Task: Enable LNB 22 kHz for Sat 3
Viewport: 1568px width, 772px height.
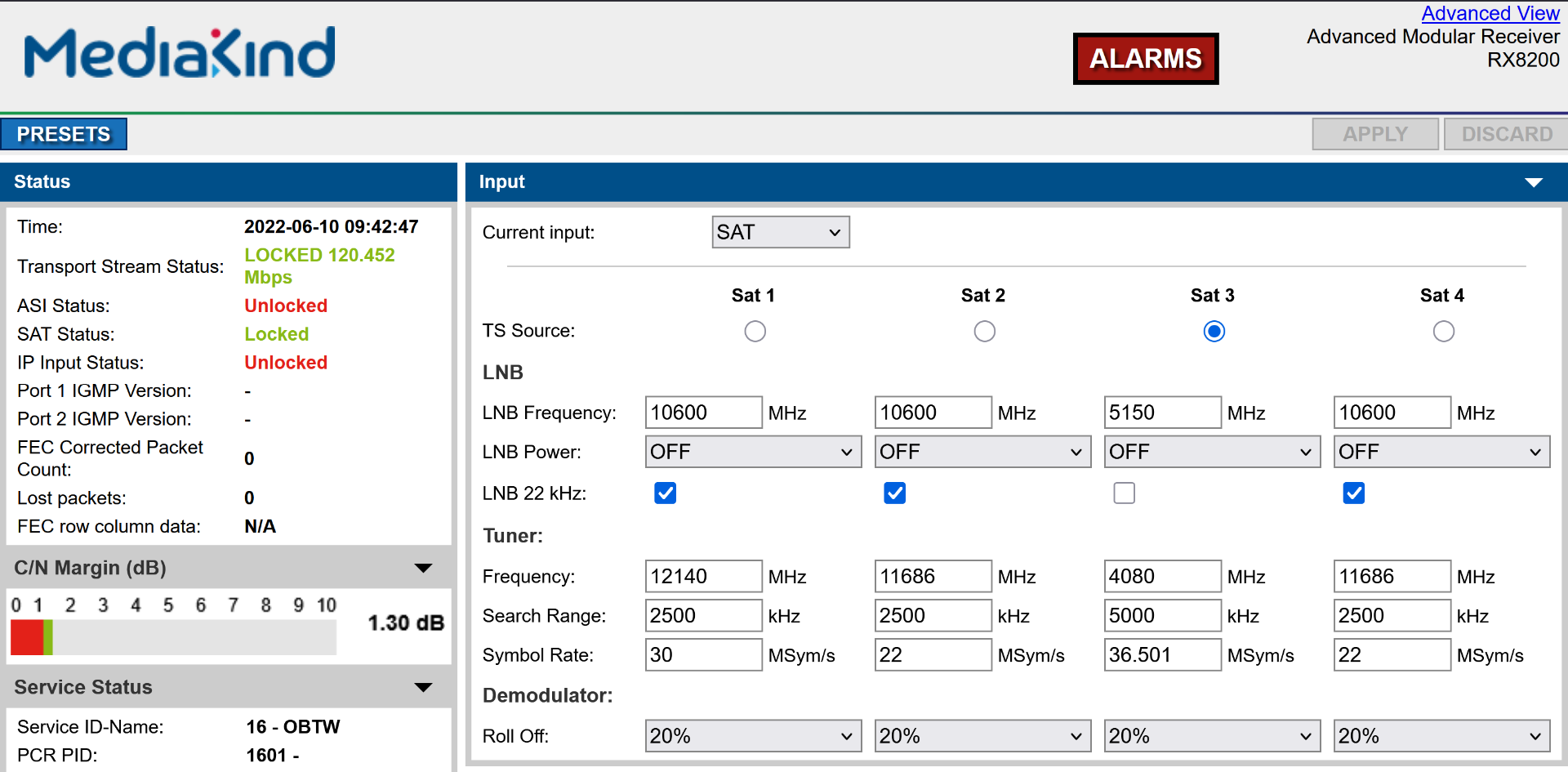Action: pyautogui.click(x=1124, y=493)
